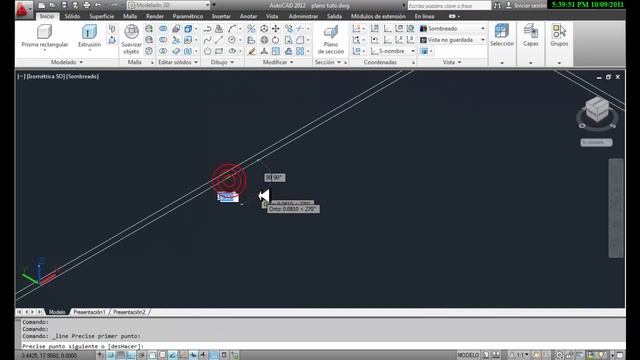Select the Prisma rectangular box tool
Viewport: 640px width, 360px height.
[x=44, y=36]
